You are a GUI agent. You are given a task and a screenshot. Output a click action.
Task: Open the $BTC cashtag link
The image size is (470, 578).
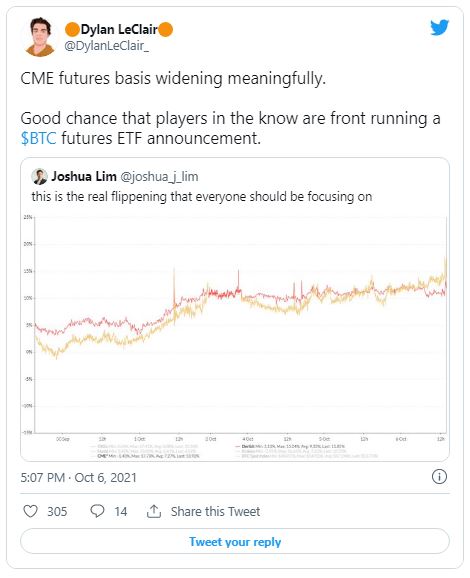38,139
